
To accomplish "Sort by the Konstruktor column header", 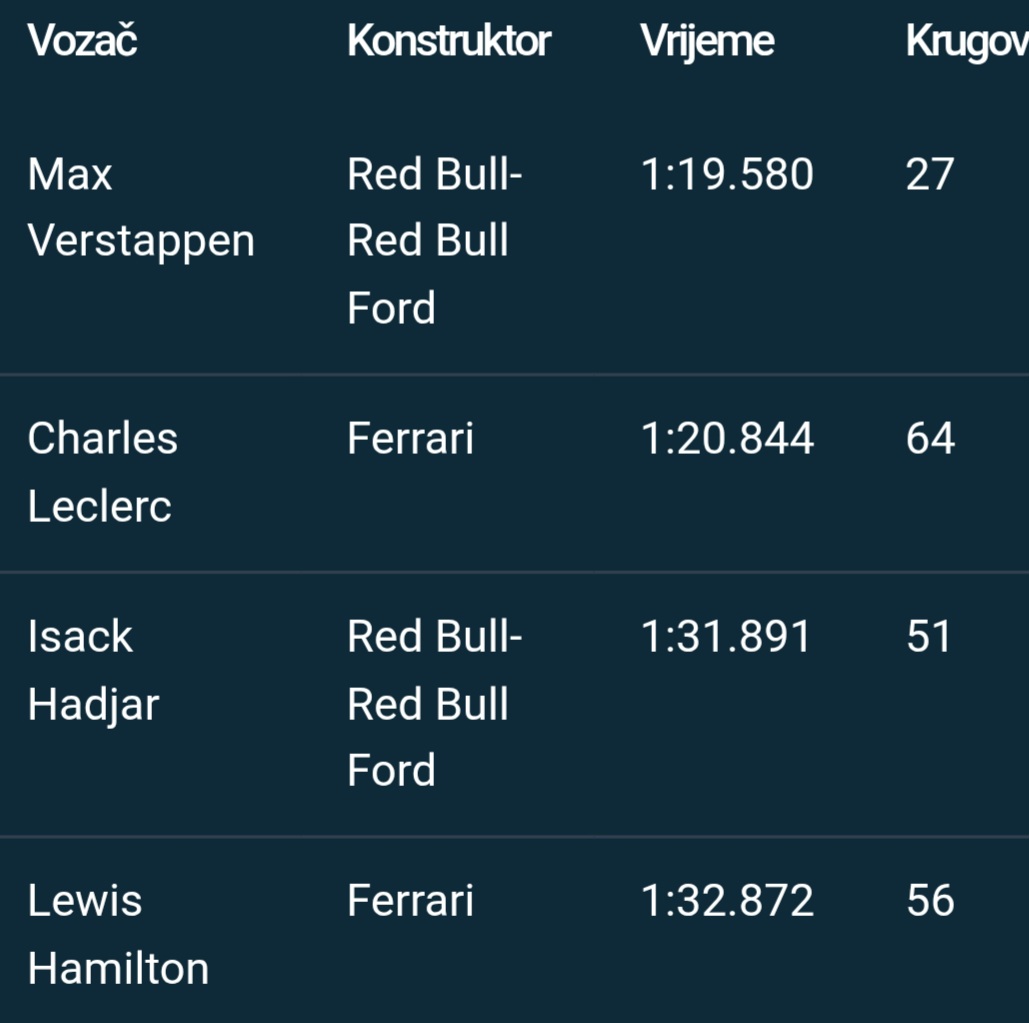I will (449, 41).
